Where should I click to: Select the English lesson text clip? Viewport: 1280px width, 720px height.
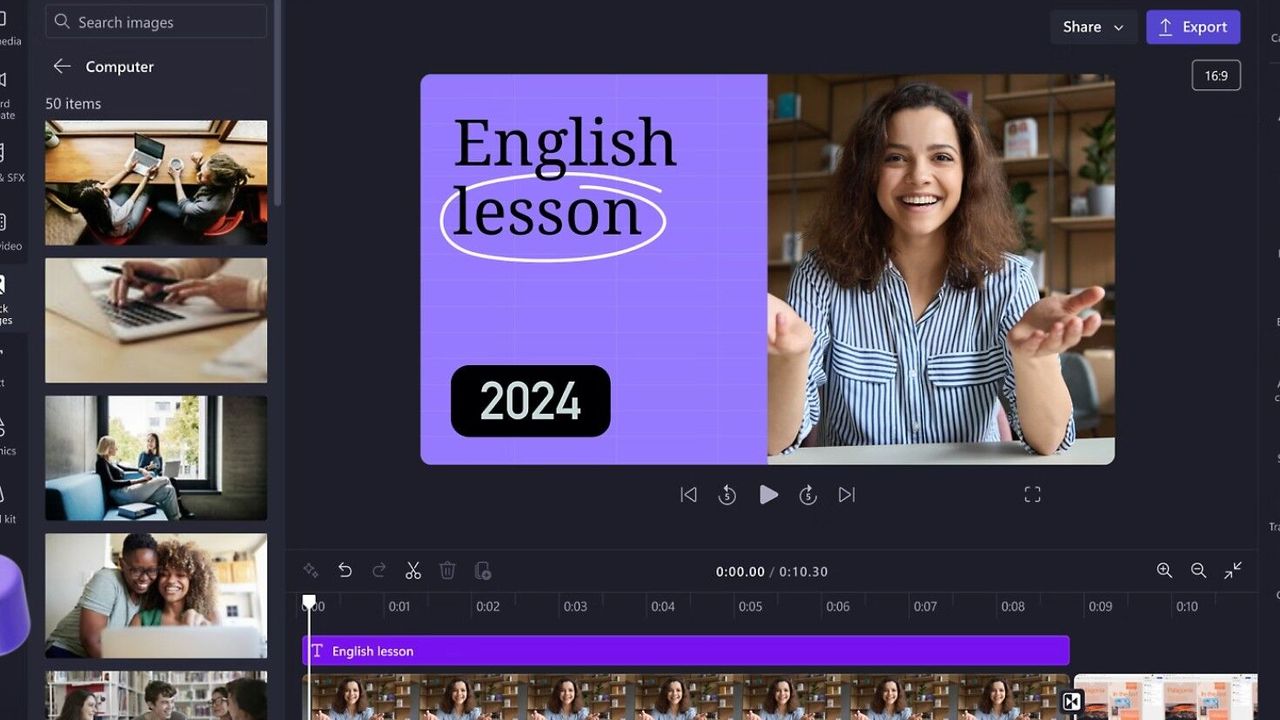685,651
